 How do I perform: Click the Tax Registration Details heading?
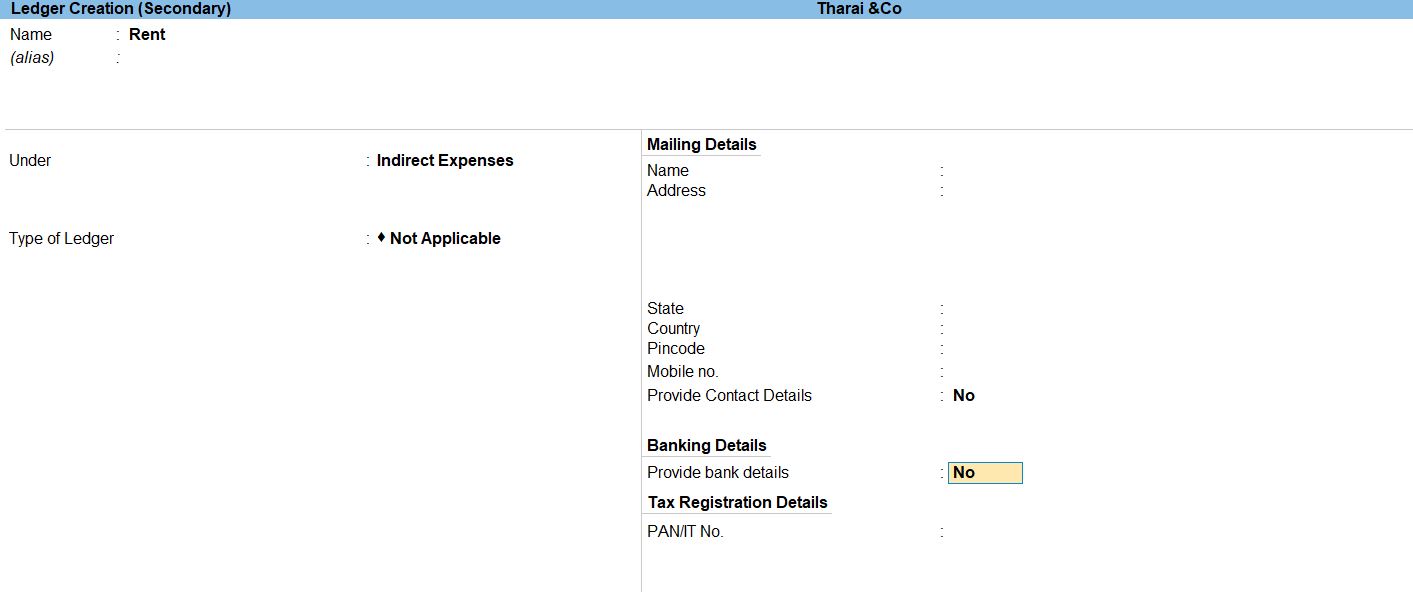737,503
